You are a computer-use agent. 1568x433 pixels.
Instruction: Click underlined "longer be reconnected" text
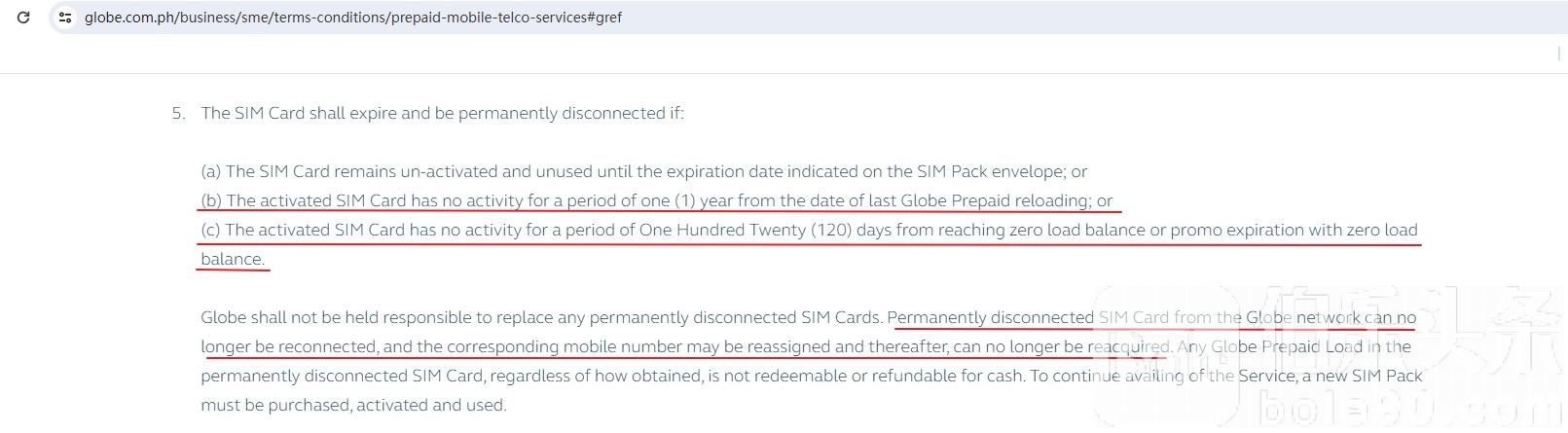coord(288,346)
